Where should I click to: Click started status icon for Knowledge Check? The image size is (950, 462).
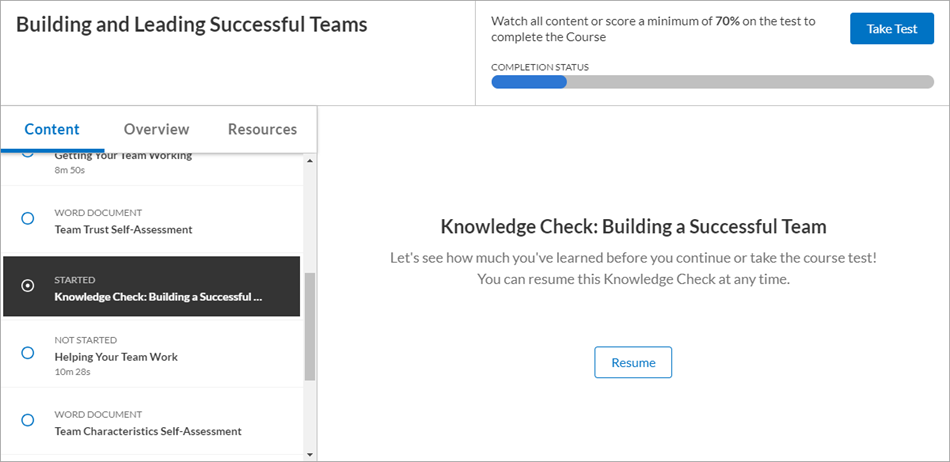[x=28, y=286]
